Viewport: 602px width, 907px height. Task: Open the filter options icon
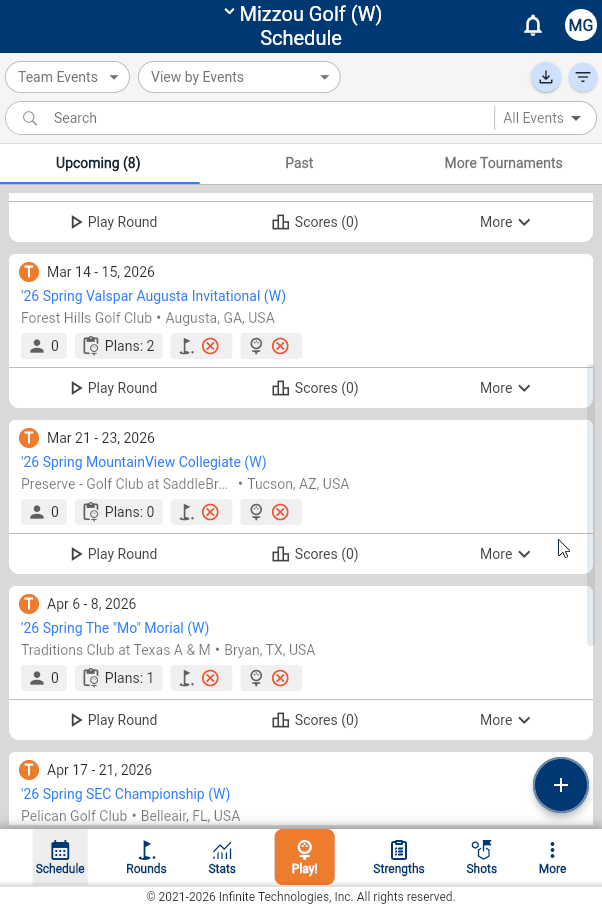tap(582, 77)
